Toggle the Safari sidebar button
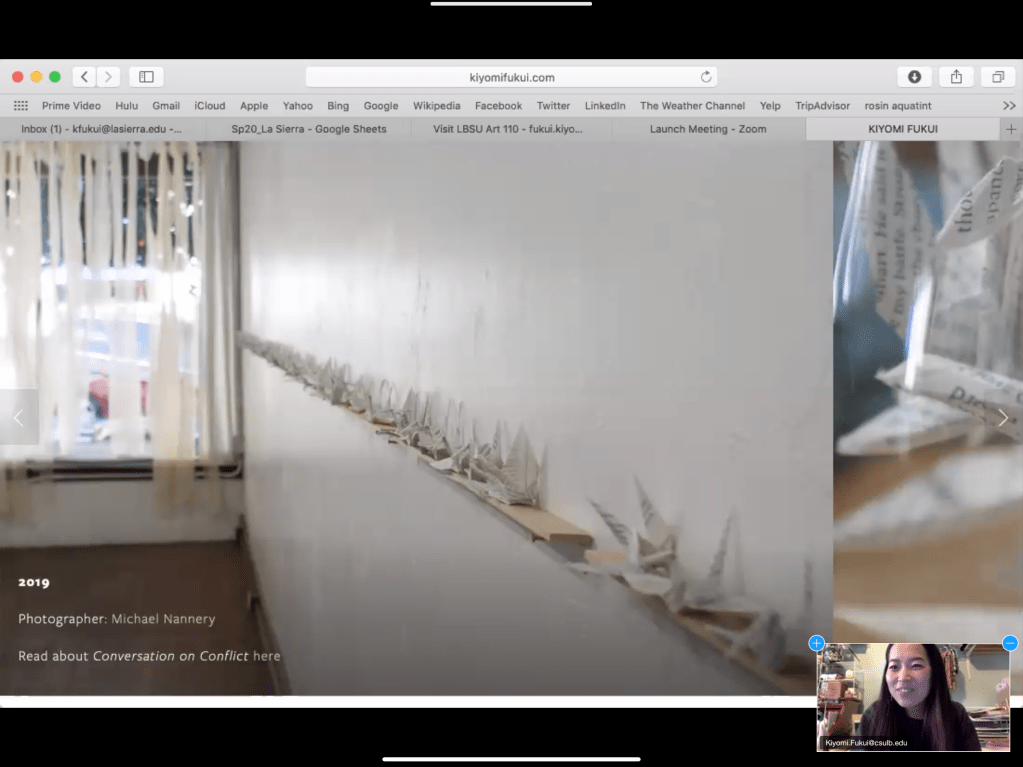Viewport: 1023px width, 767px height. tap(146, 77)
